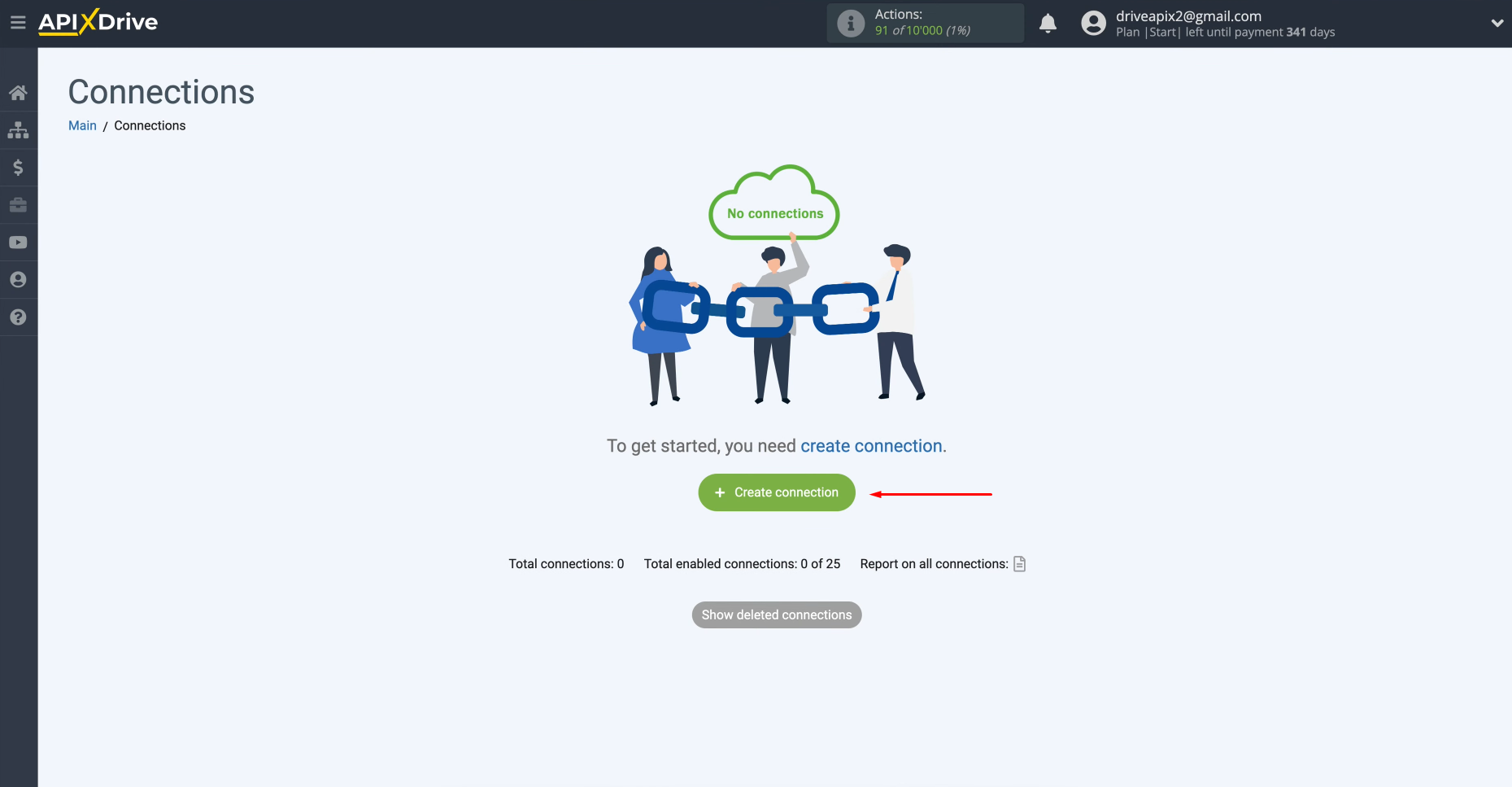Click the Actions usage counter panel
This screenshot has height=787, width=1512.
925,23
